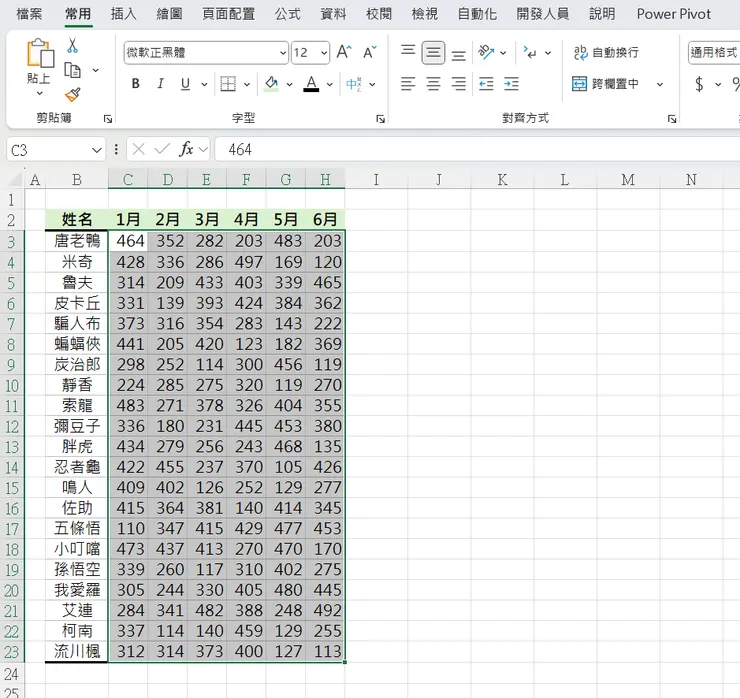Switch to 公式 tab
The width and height of the screenshot is (740, 698).
pos(288,14)
